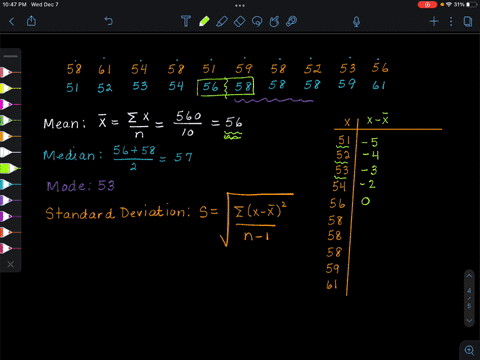Pick the yellow favorite pen
The height and width of the screenshot is (360, 480).
pos(10,88)
